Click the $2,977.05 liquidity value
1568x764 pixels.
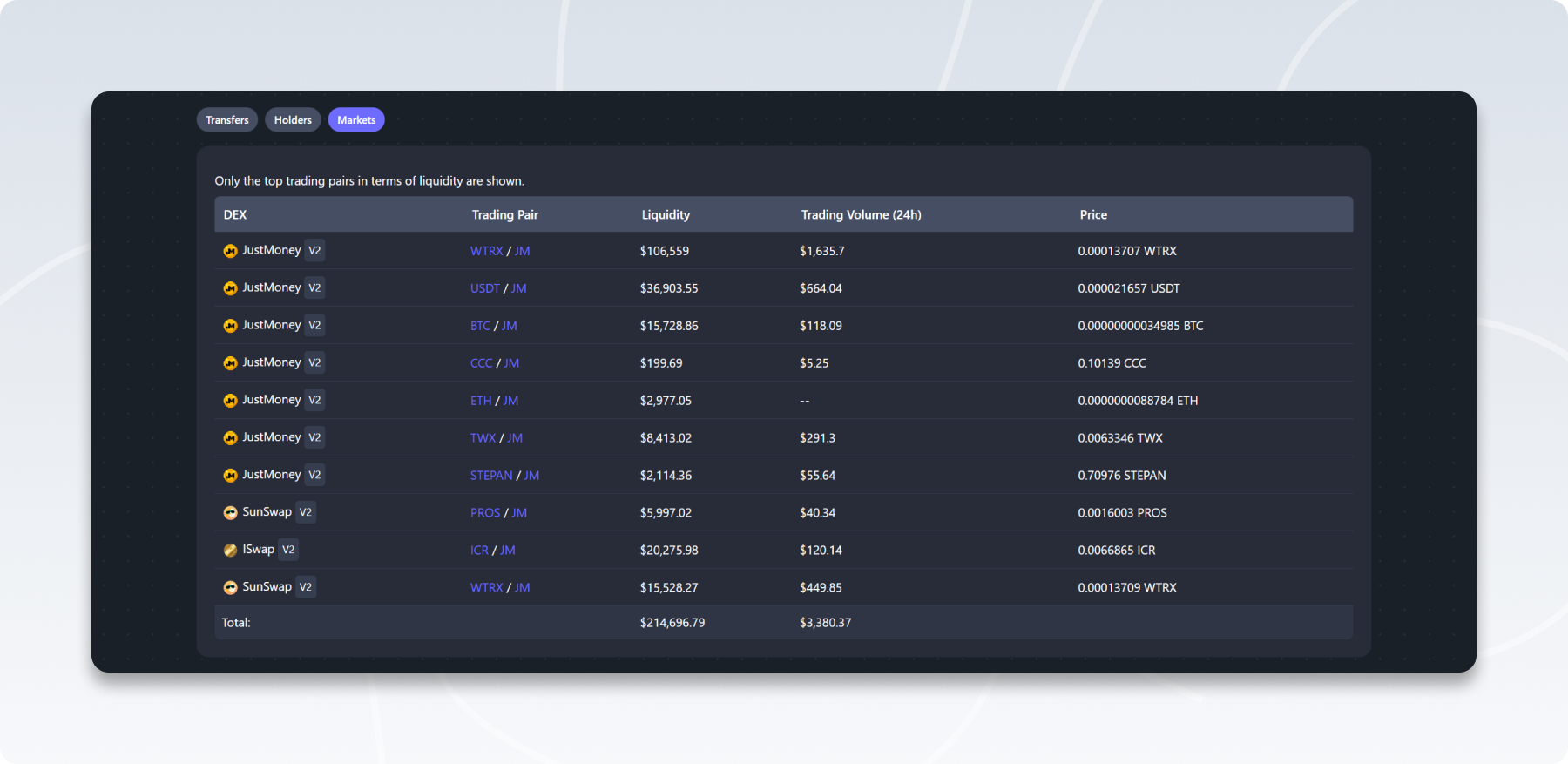click(x=666, y=401)
